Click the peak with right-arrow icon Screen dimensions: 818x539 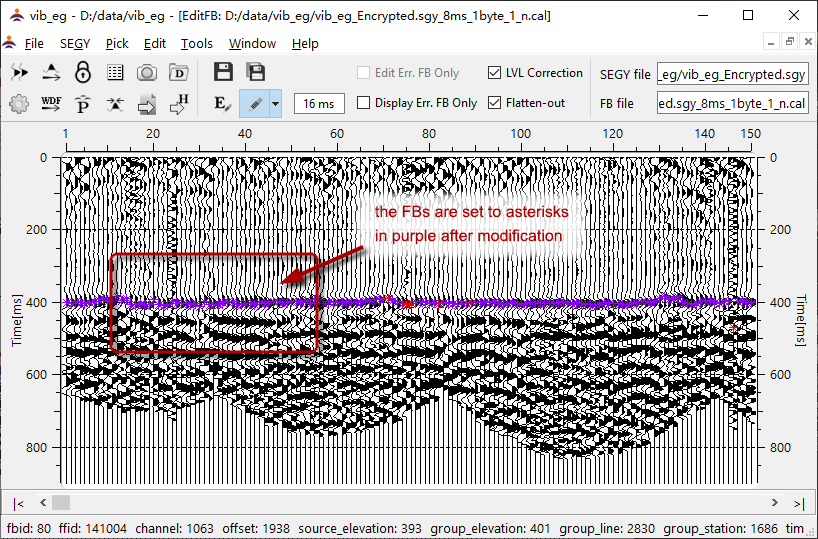click(x=51, y=73)
